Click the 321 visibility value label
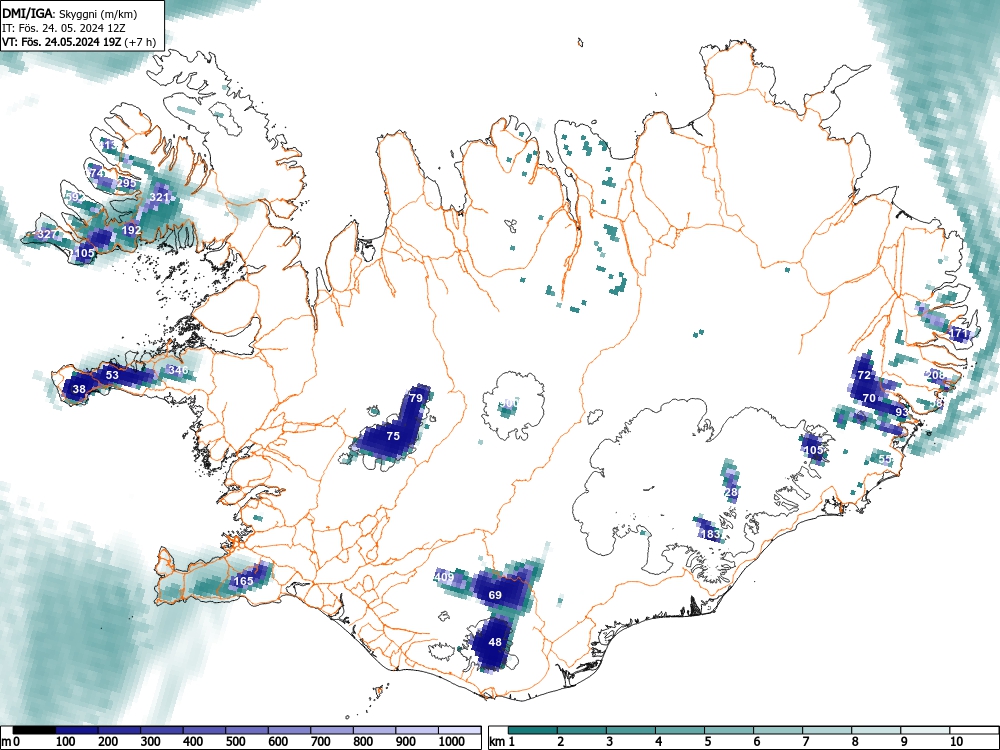The width and height of the screenshot is (1000, 750). (x=159, y=197)
